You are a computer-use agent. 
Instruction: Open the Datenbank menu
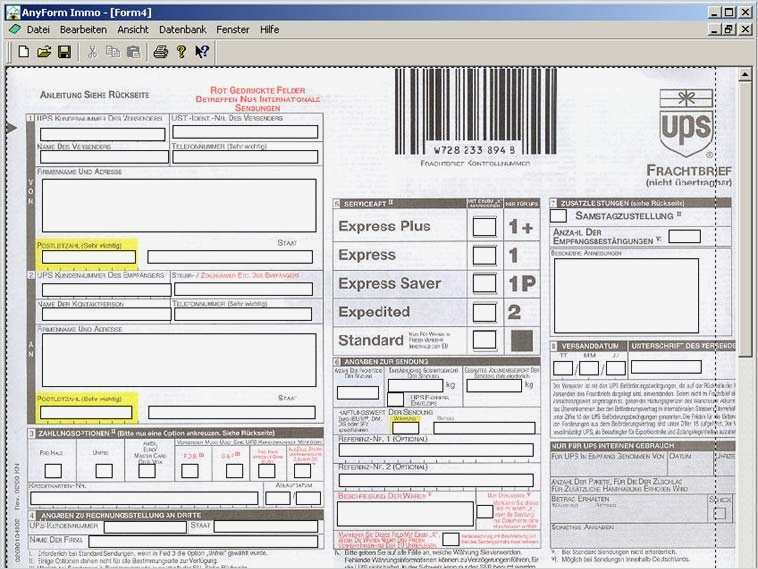point(183,29)
